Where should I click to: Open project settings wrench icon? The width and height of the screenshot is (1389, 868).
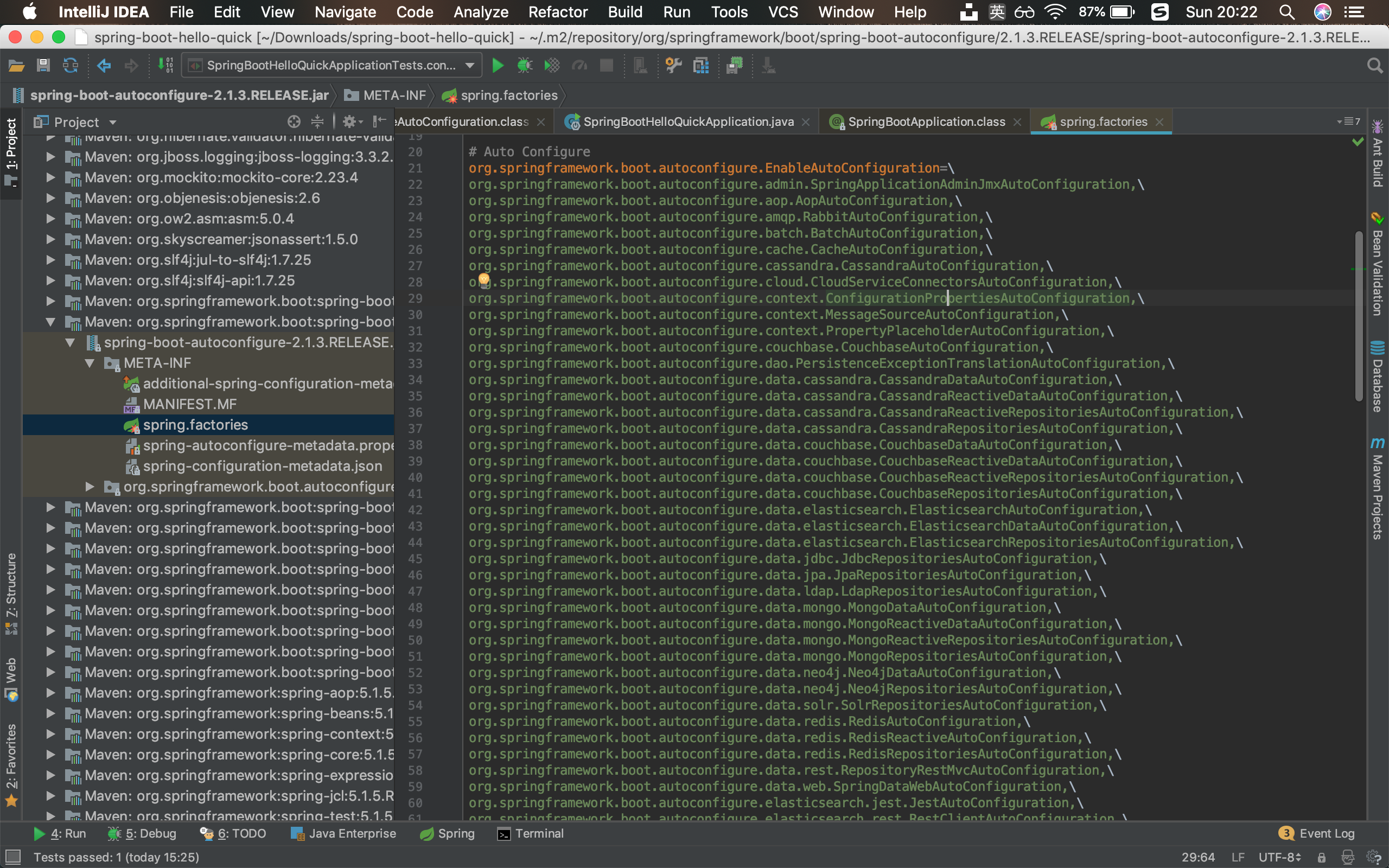click(x=673, y=66)
